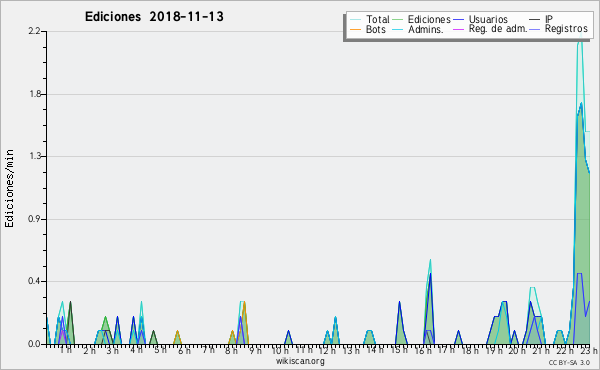Click the 5 h x-axis label

[x=160, y=350]
